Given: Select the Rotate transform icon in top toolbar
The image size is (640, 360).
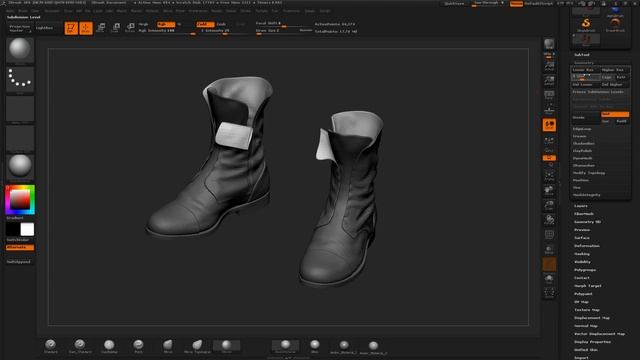Looking at the screenshot, I should click(x=130, y=28).
